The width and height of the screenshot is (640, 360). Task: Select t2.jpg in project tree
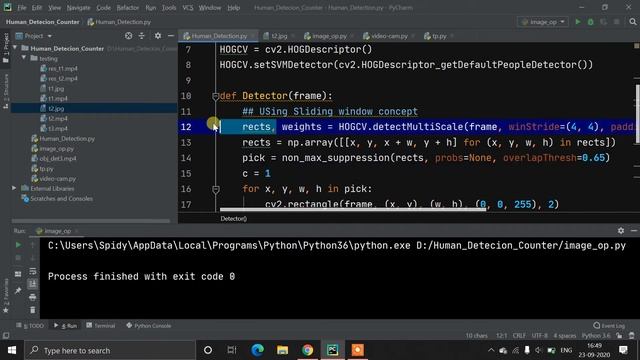52,109
